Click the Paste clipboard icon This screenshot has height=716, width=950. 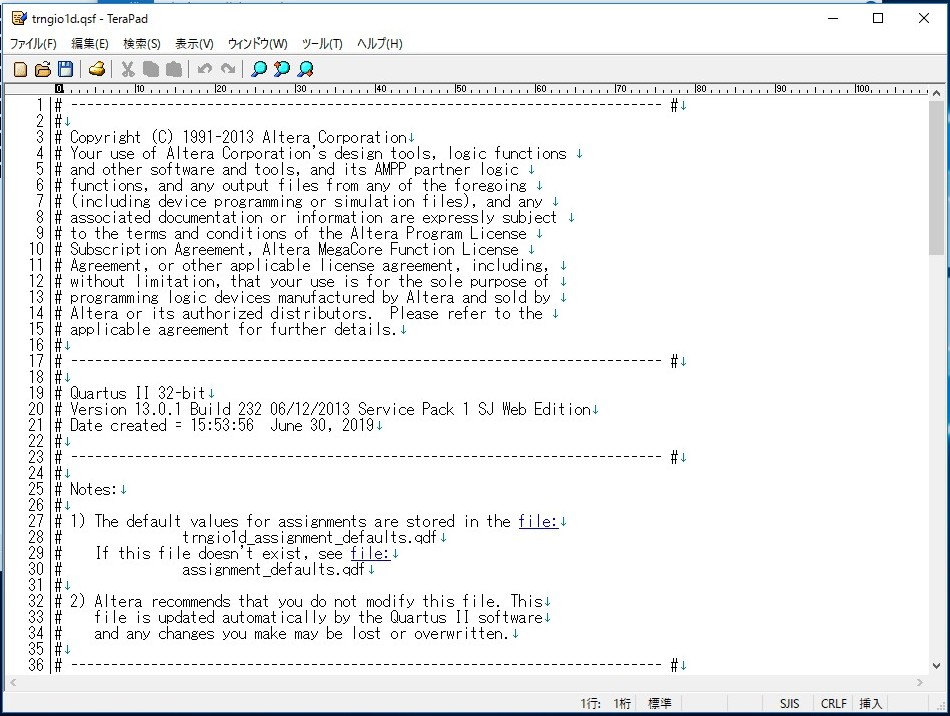[x=174, y=69]
